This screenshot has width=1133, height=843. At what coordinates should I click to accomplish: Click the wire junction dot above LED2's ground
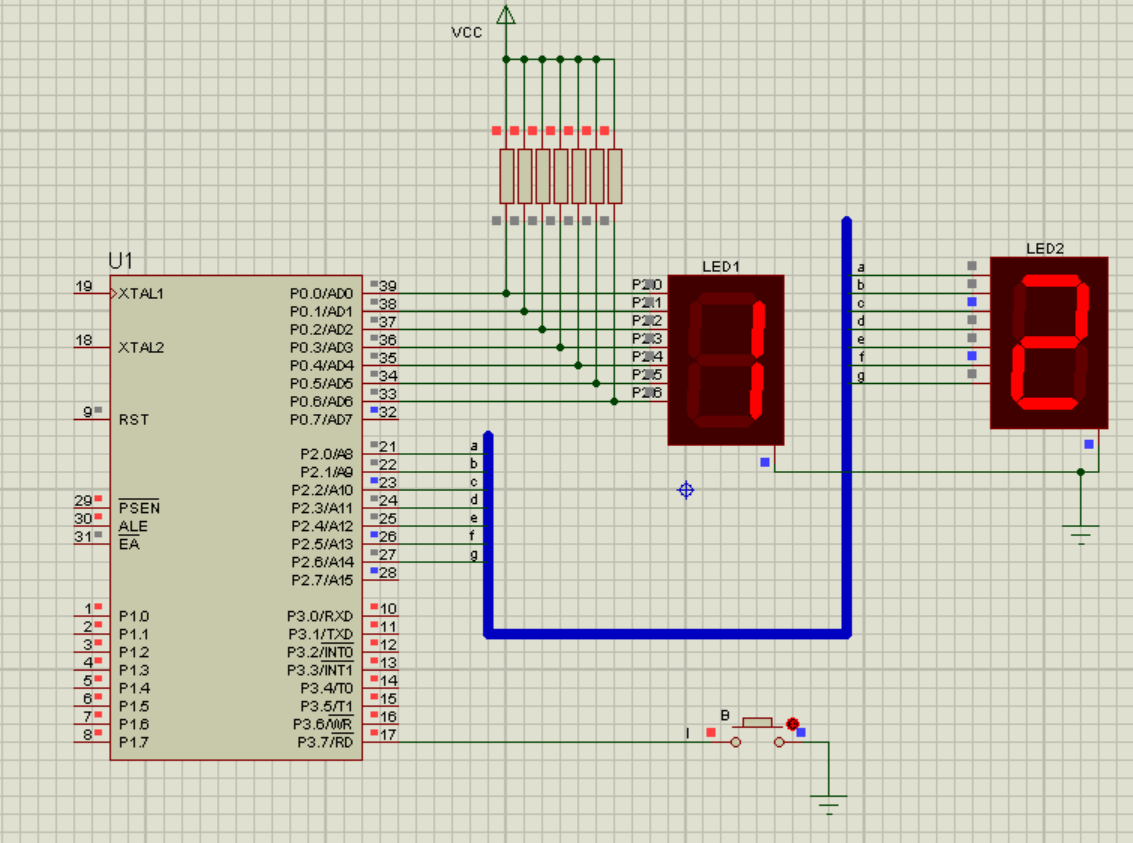(x=1080, y=472)
